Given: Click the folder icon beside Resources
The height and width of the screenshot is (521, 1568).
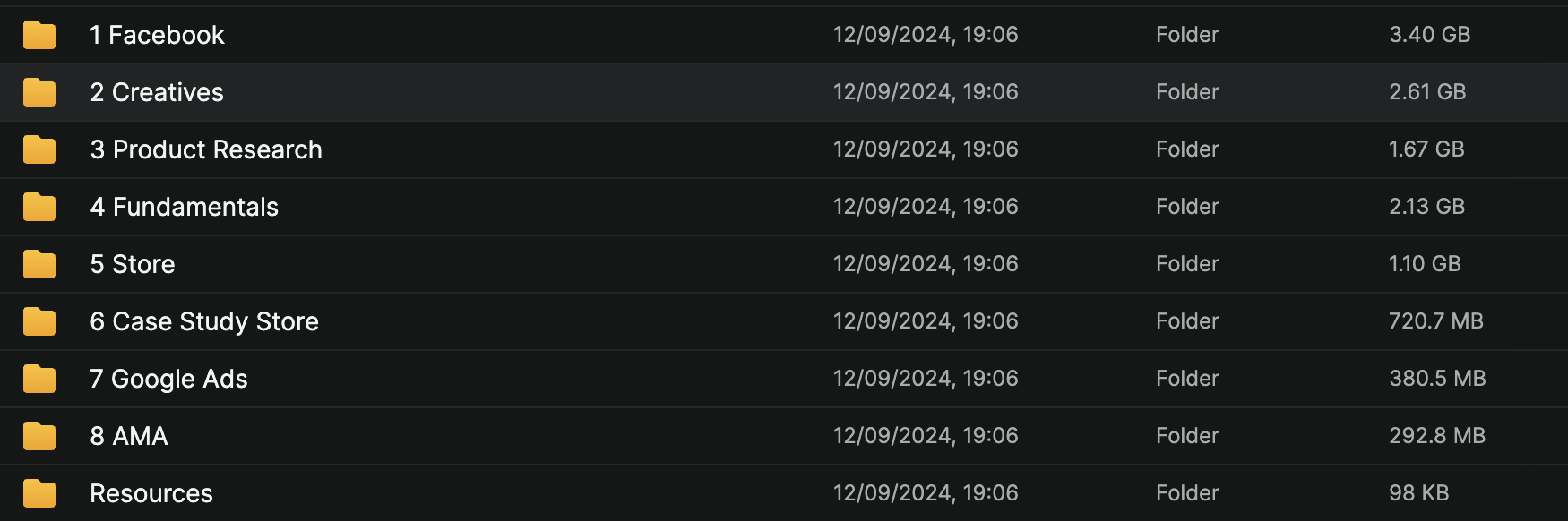Looking at the screenshot, I should point(39,493).
